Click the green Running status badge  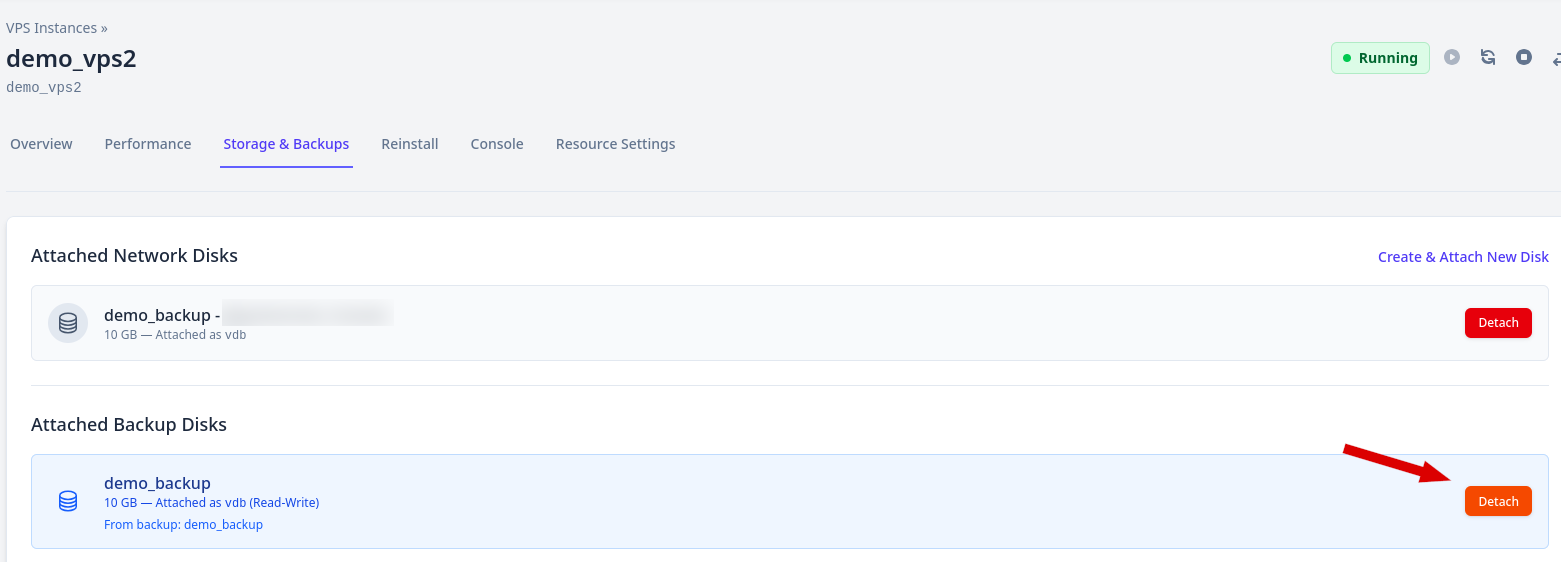click(x=1379, y=58)
